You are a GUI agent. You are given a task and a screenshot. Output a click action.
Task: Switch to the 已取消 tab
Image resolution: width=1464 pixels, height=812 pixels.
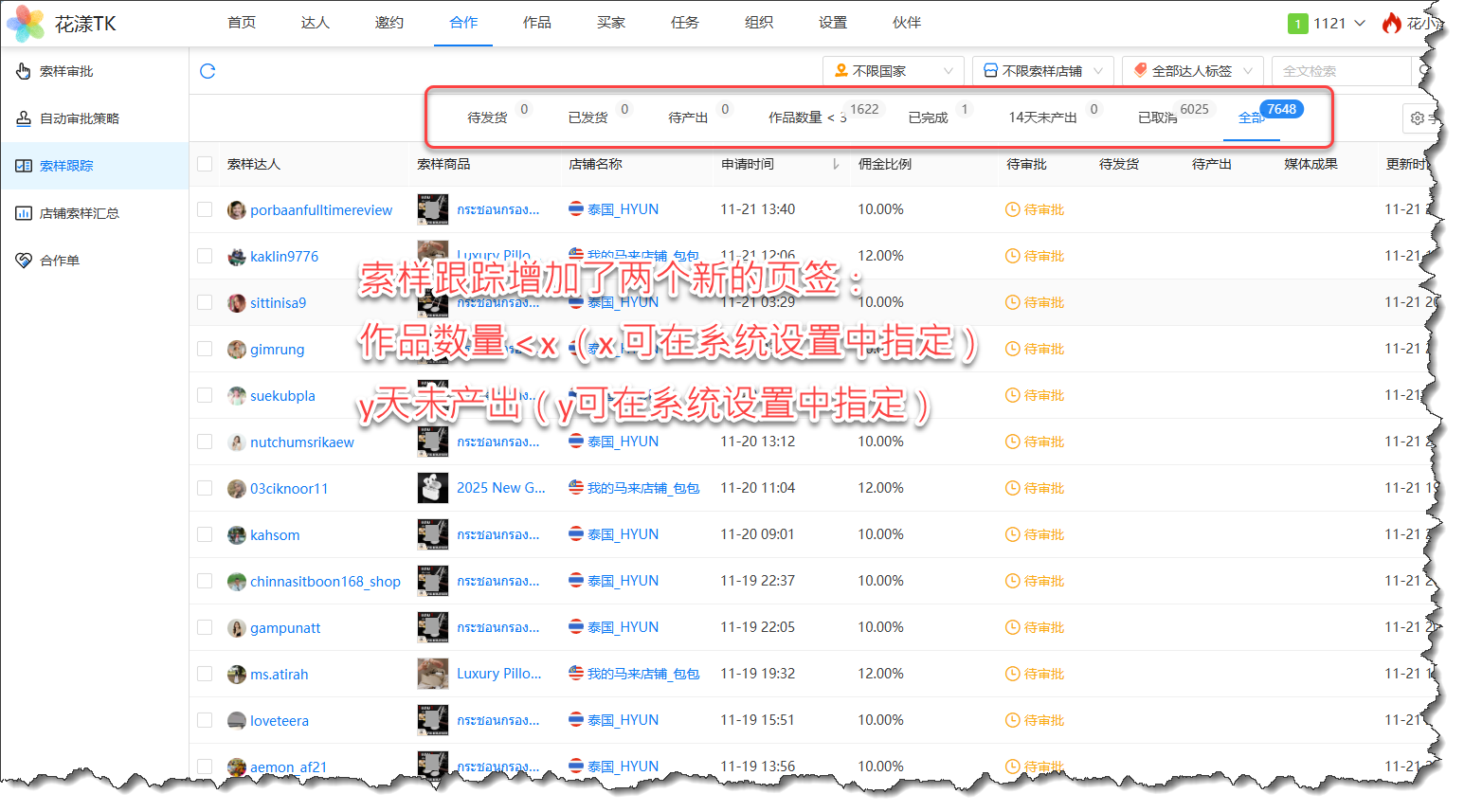click(1157, 117)
